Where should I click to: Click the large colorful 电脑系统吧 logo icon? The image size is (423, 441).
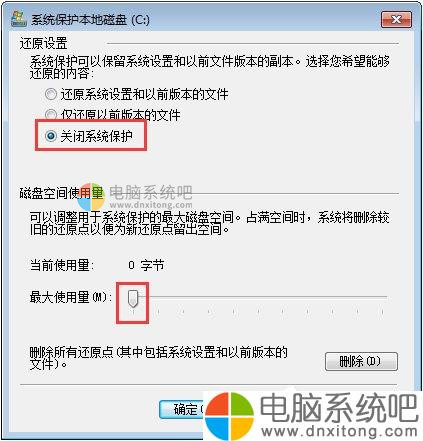pos(229,416)
